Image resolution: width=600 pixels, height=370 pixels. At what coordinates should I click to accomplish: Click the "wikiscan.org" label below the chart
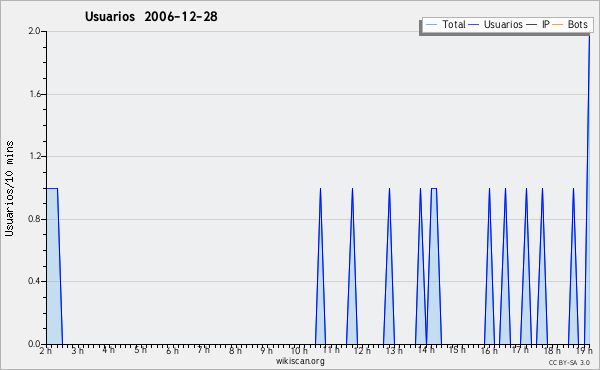300,361
